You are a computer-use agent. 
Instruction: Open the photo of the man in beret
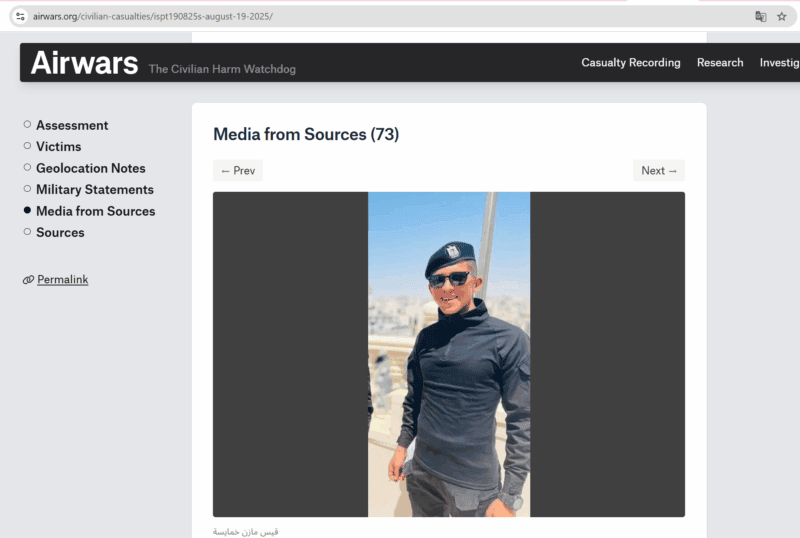click(x=449, y=354)
